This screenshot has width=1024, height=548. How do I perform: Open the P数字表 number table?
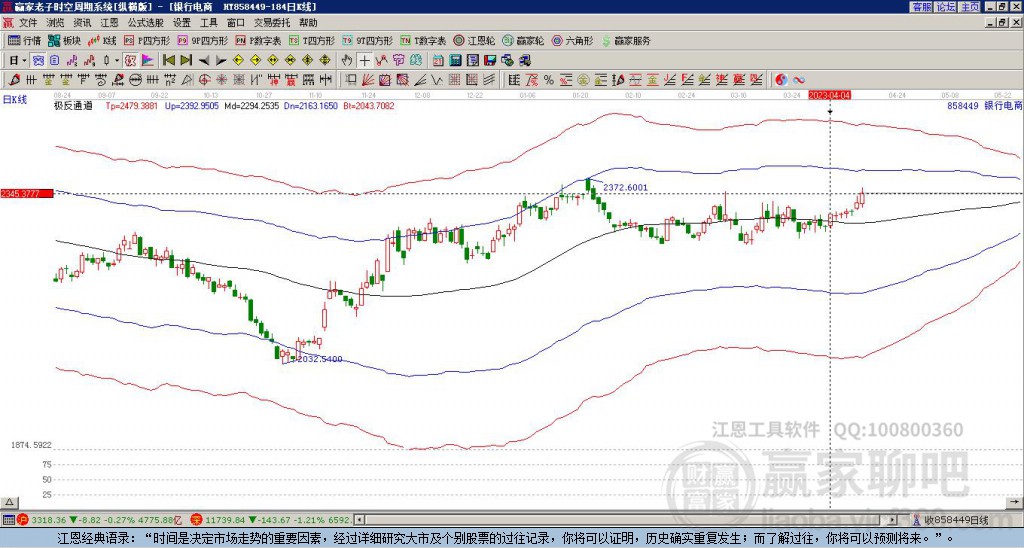click(x=258, y=40)
